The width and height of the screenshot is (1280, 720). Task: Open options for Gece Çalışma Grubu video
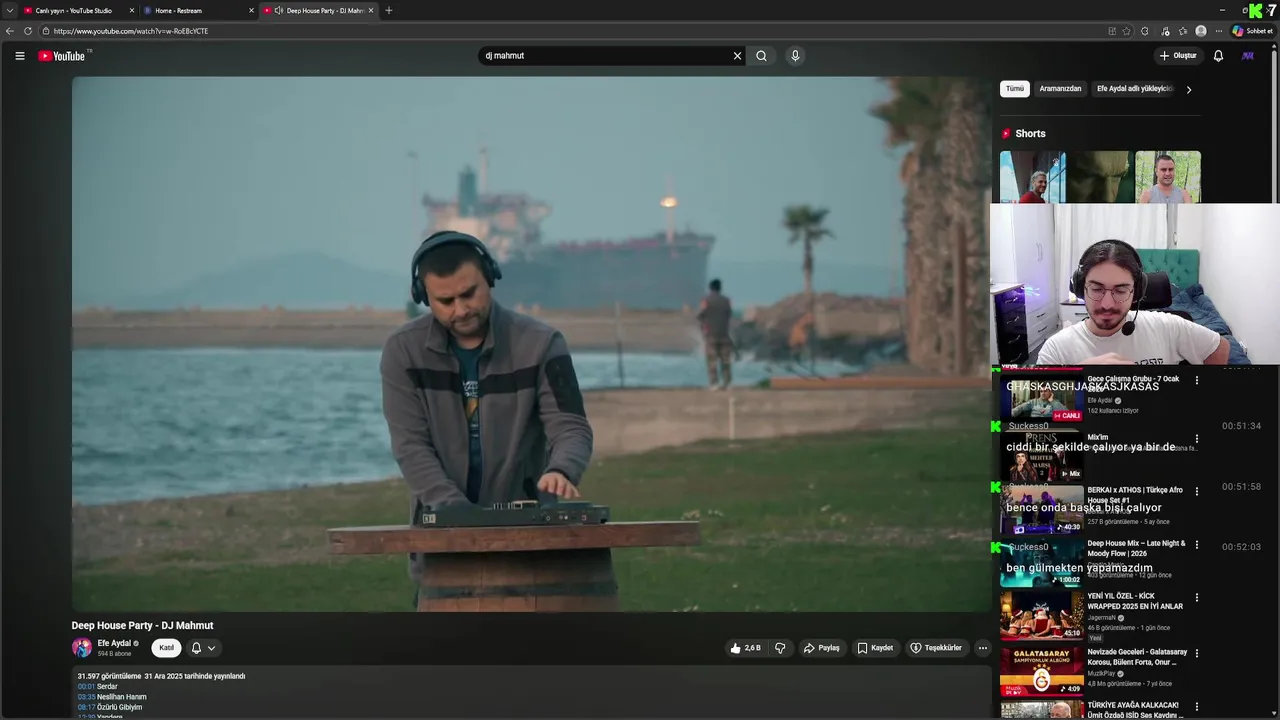(1196, 380)
